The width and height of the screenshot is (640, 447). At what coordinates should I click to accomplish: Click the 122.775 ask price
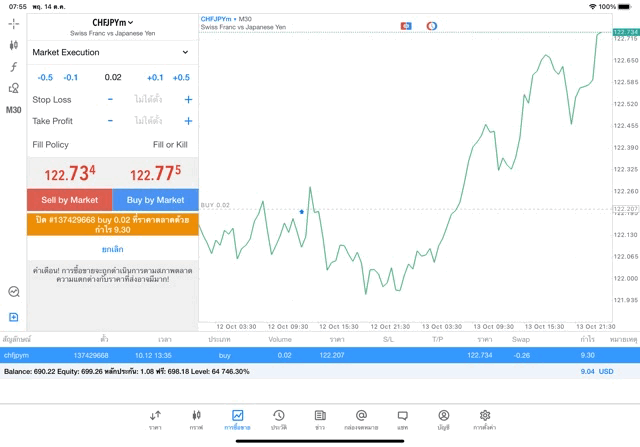point(156,173)
